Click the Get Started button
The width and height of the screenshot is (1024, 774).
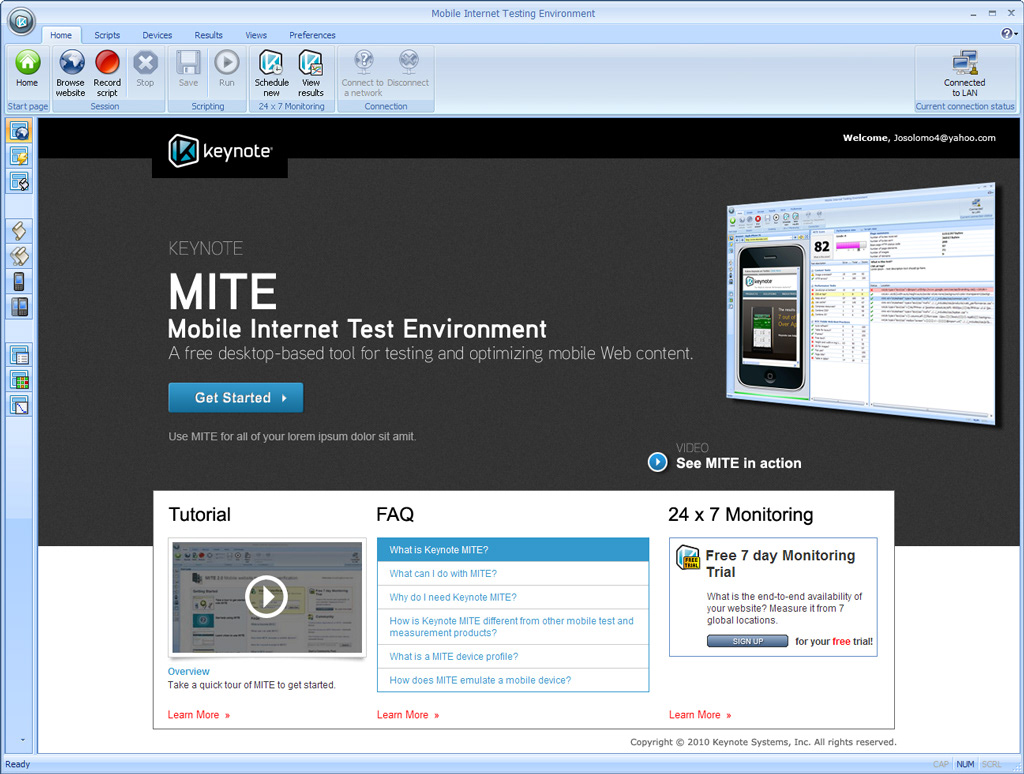pyautogui.click(x=236, y=398)
